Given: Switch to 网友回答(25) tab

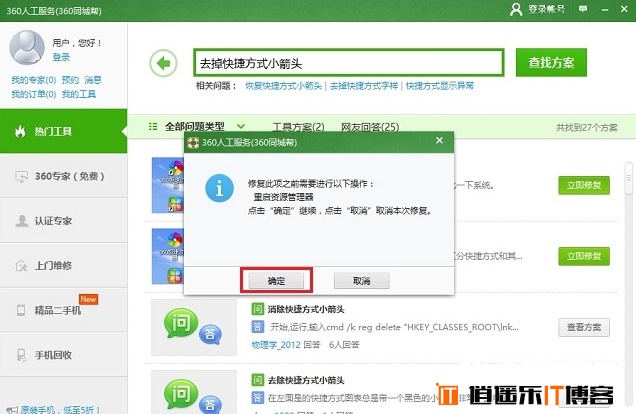Looking at the screenshot, I should pos(370,127).
